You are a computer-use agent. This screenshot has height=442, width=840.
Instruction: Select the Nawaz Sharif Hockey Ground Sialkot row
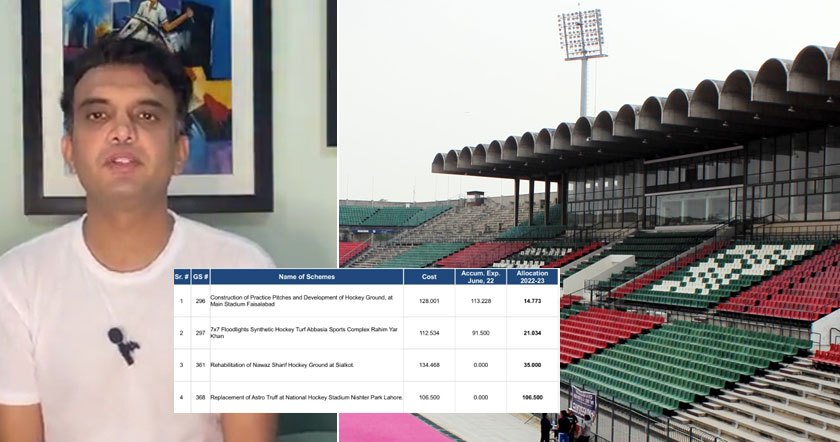pos(366,365)
